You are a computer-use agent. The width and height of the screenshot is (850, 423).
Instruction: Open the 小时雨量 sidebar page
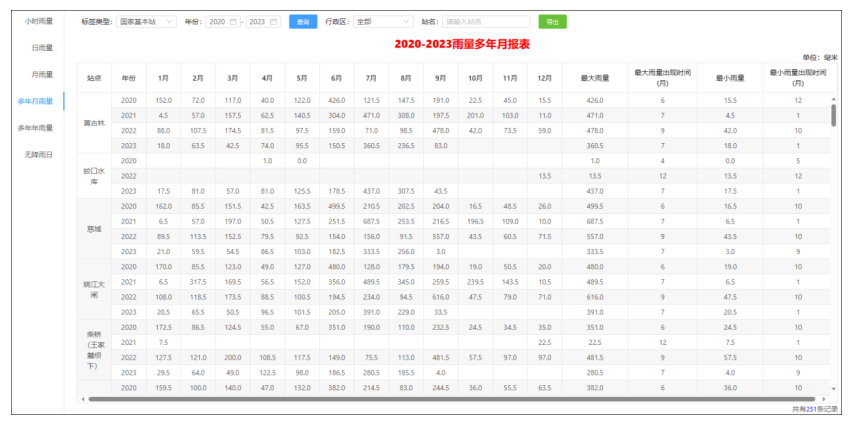pyautogui.click(x=39, y=21)
